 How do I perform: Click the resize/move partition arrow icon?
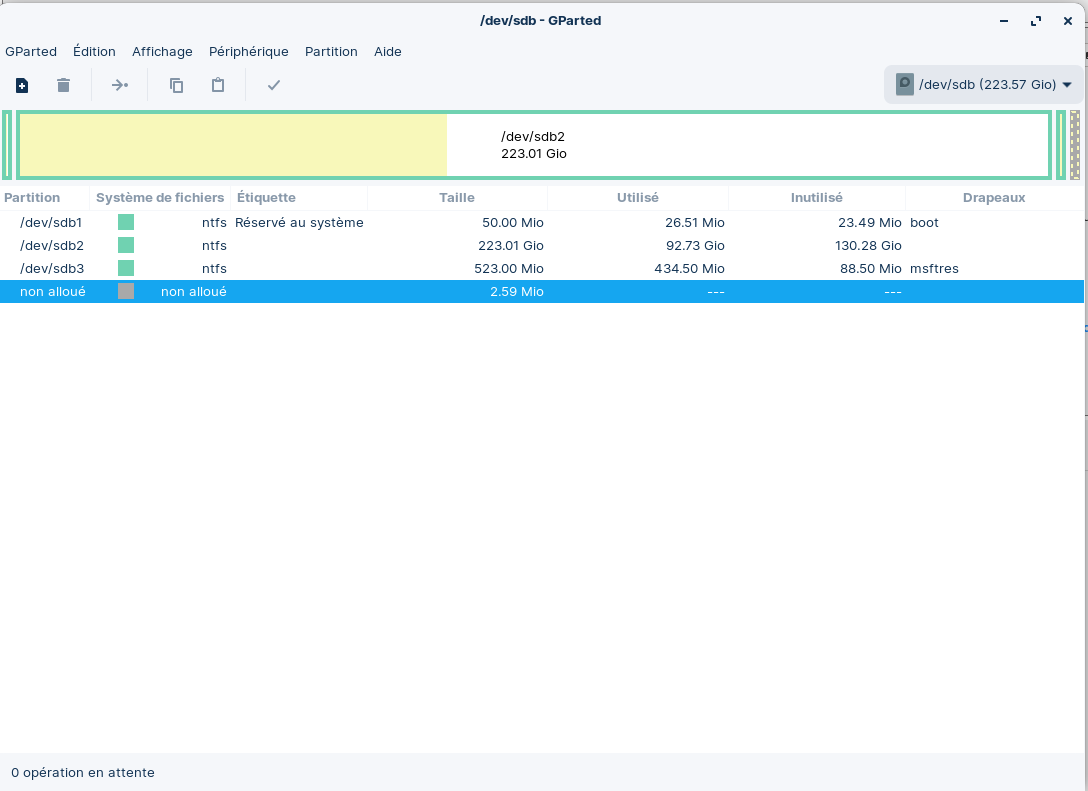pos(119,85)
